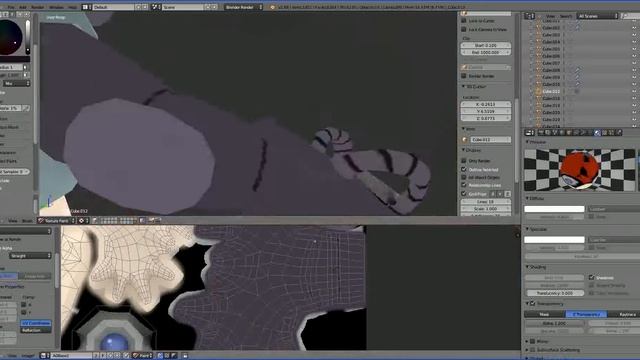Collapse the Diffuse panel
Image resolution: width=640 pixels, height=360 pixels.
click(x=527, y=198)
